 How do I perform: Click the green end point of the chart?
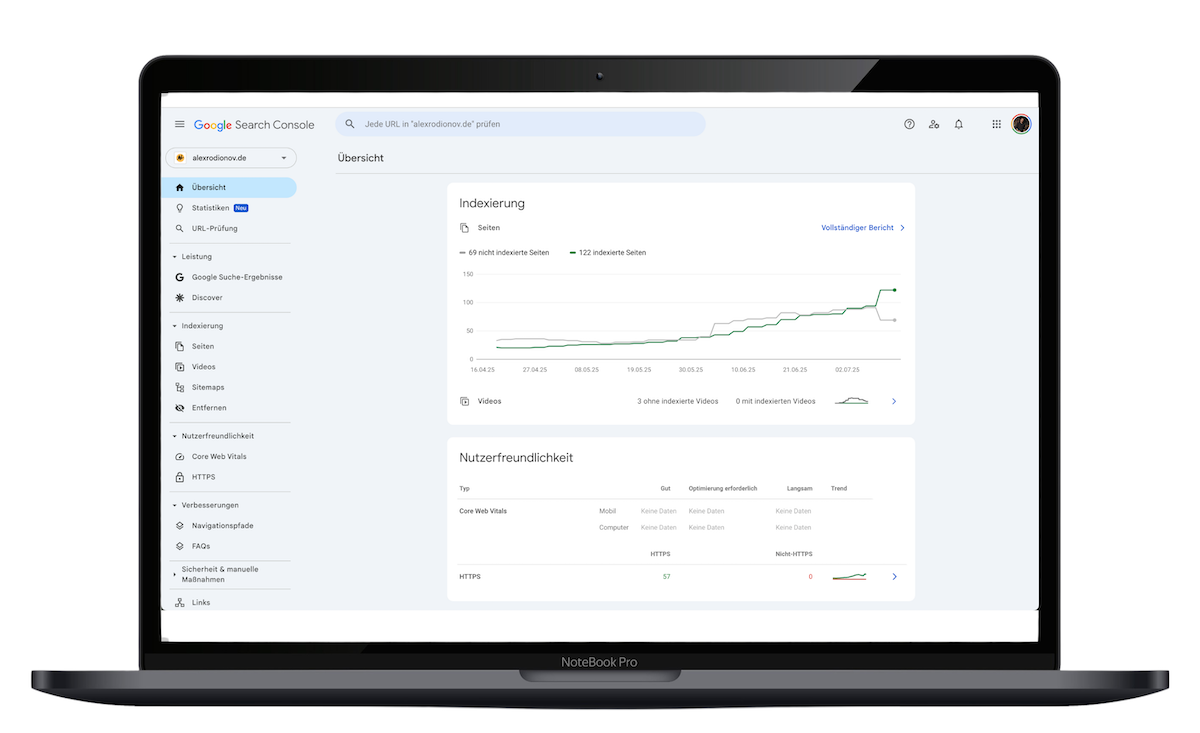pos(894,290)
